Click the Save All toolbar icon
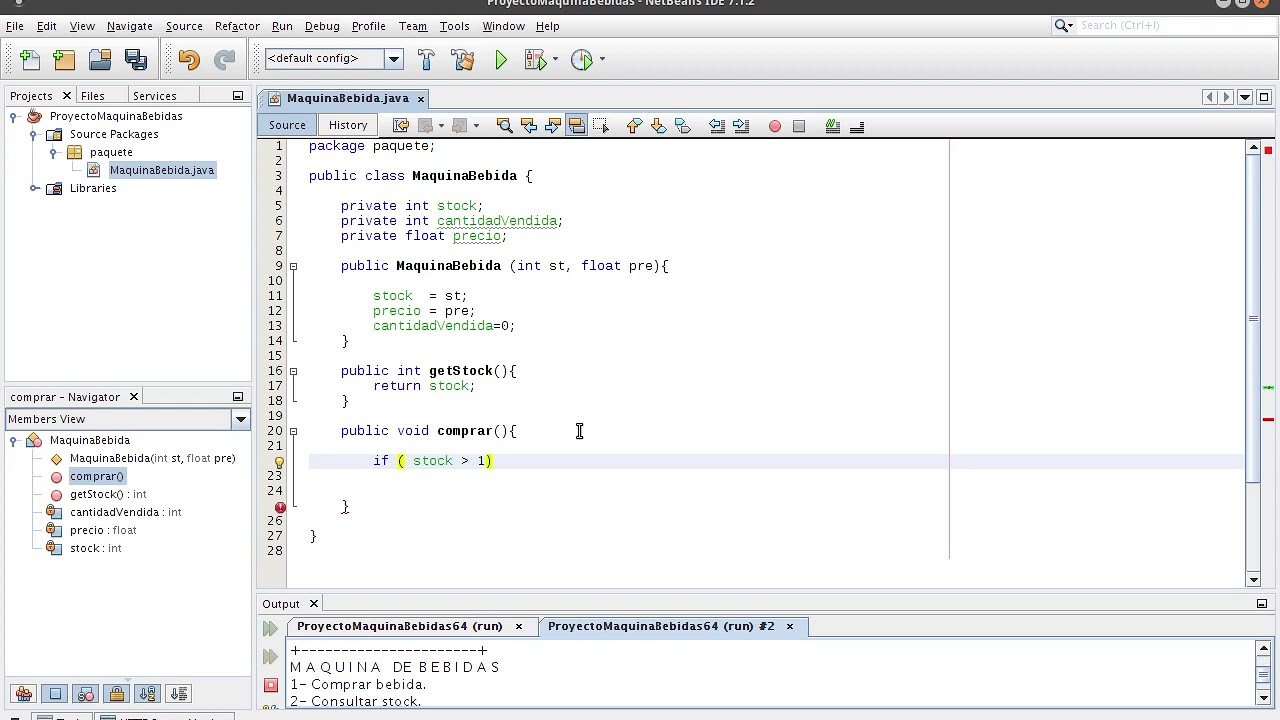This screenshot has height=720, width=1280. 135,59
